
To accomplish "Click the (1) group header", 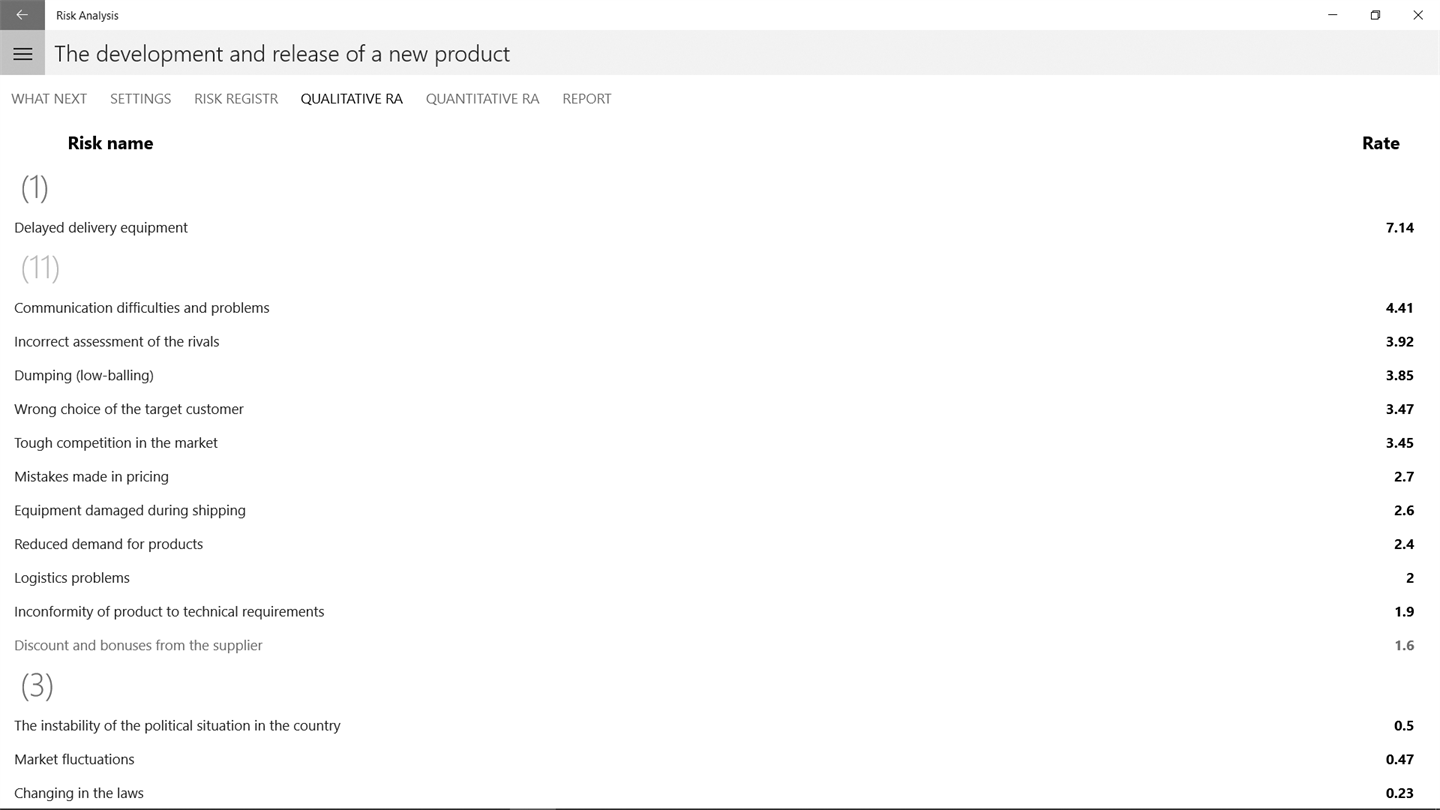I will (x=35, y=187).
